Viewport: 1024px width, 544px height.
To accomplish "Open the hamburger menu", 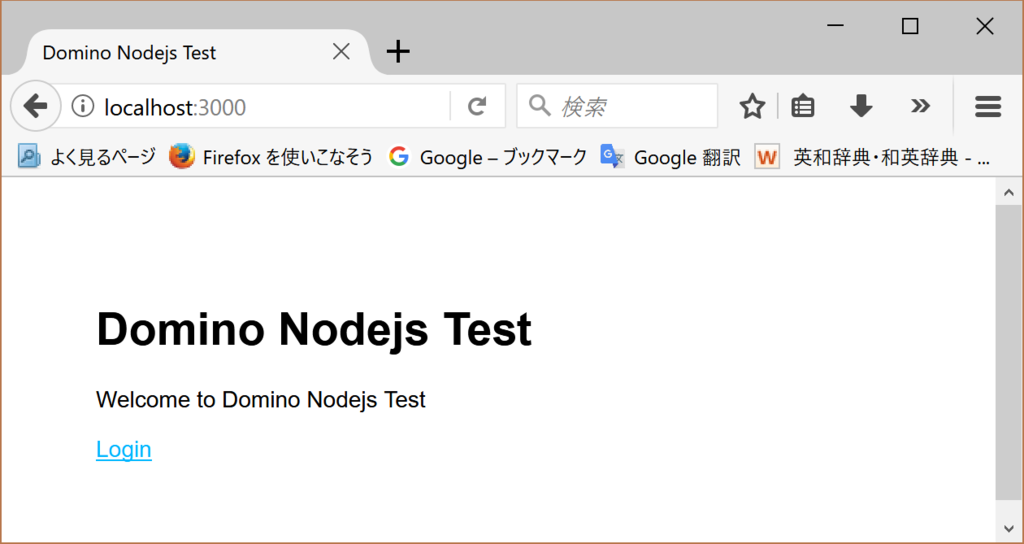I will [988, 106].
